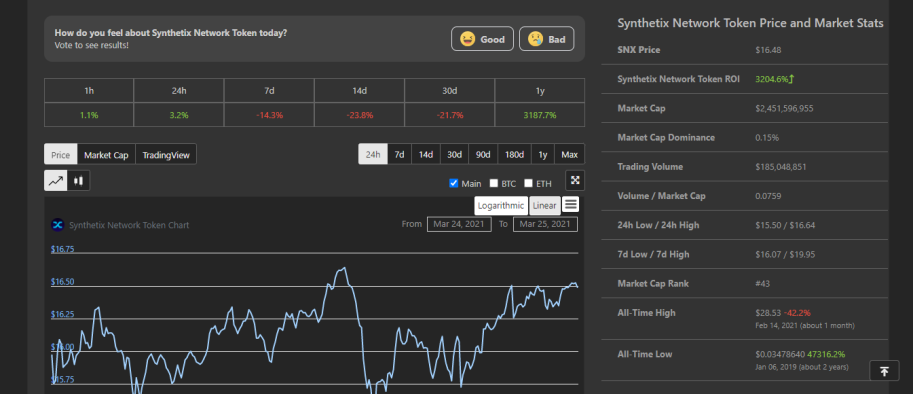Viewport: 913px width, 394px height.
Task: Click the 14d change value -23.8%
Action: tap(359, 115)
